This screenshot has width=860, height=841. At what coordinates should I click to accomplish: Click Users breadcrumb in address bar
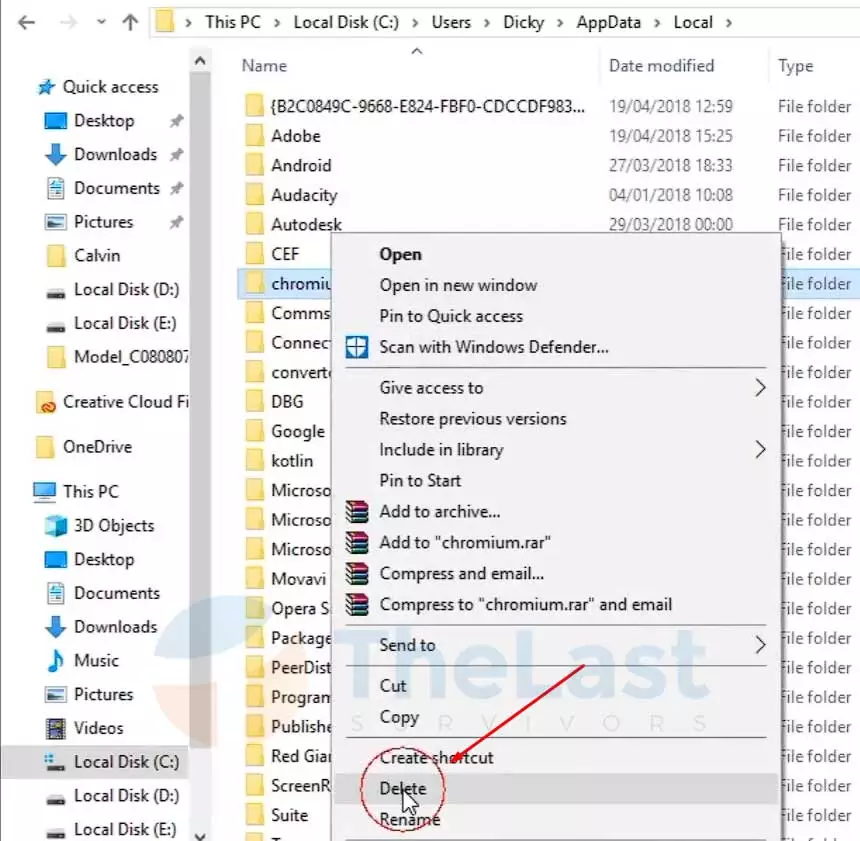click(451, 22)
